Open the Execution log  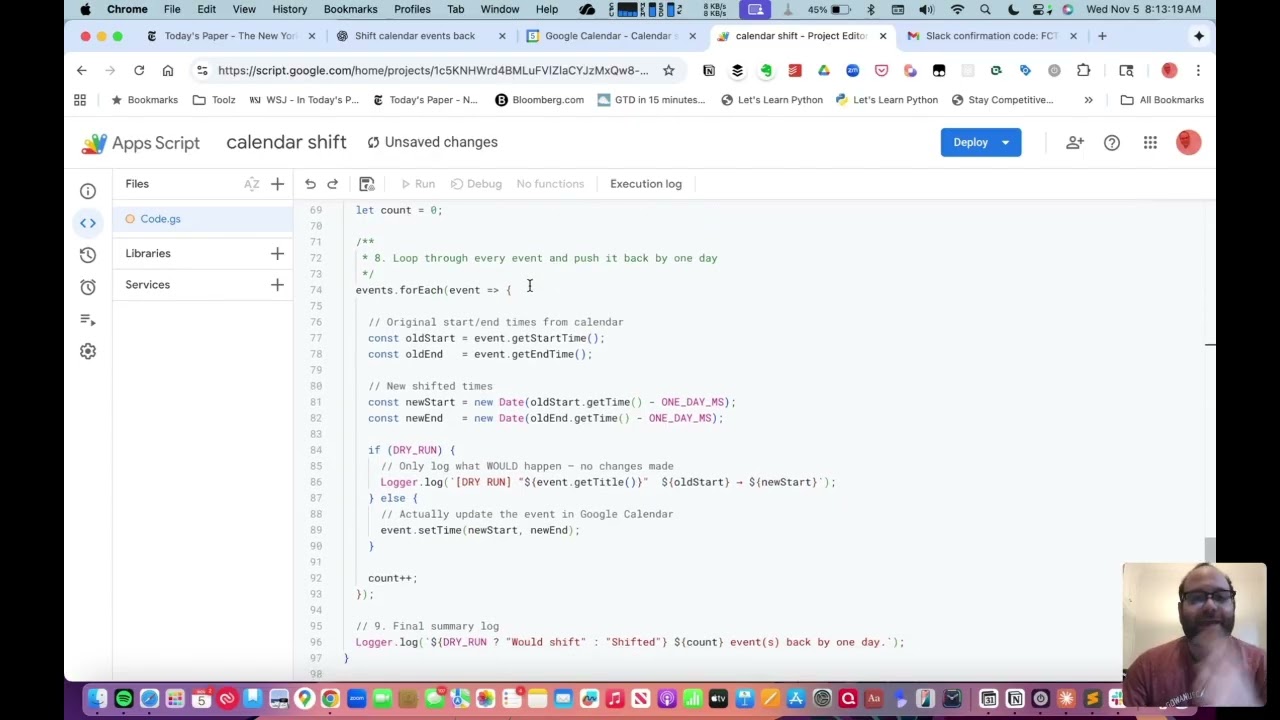pyautogui.click(x=646, y=184)
